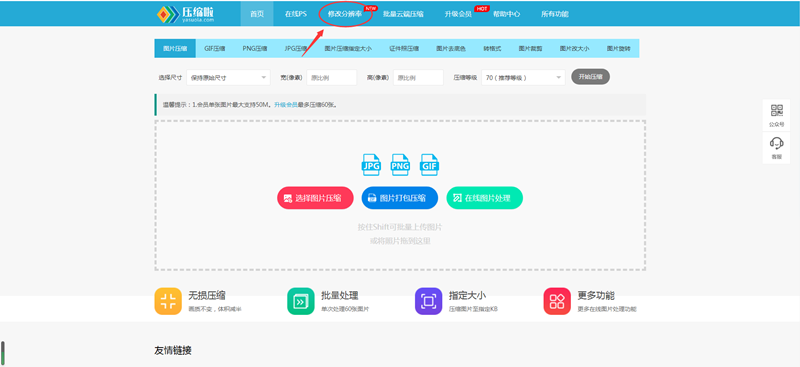Open the 选择尺寸 dropdown (保持原始尺寸)
800x367 pixels.
tap(229, 78)
